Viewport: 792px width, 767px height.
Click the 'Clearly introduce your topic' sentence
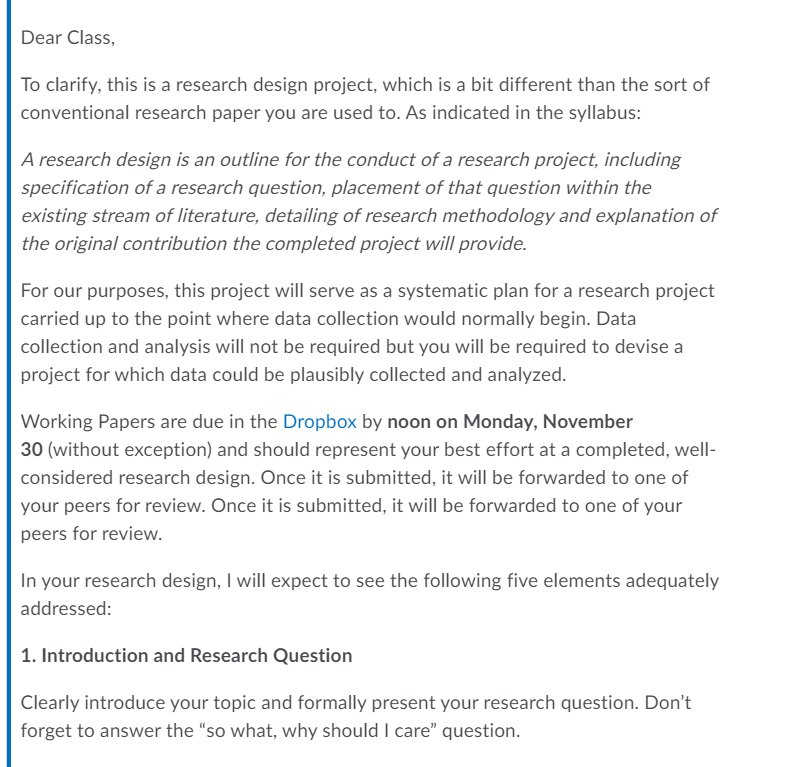329,703
